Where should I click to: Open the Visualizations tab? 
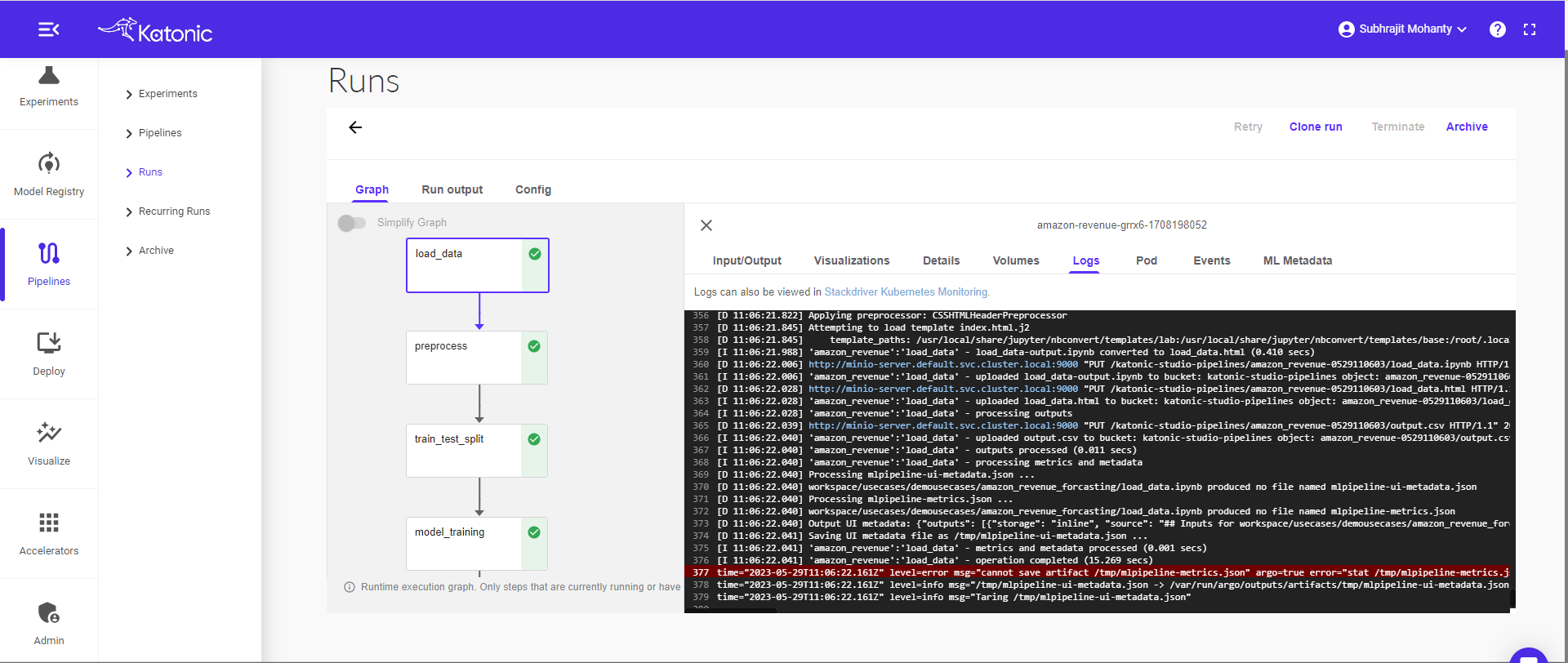pos(852,260)
